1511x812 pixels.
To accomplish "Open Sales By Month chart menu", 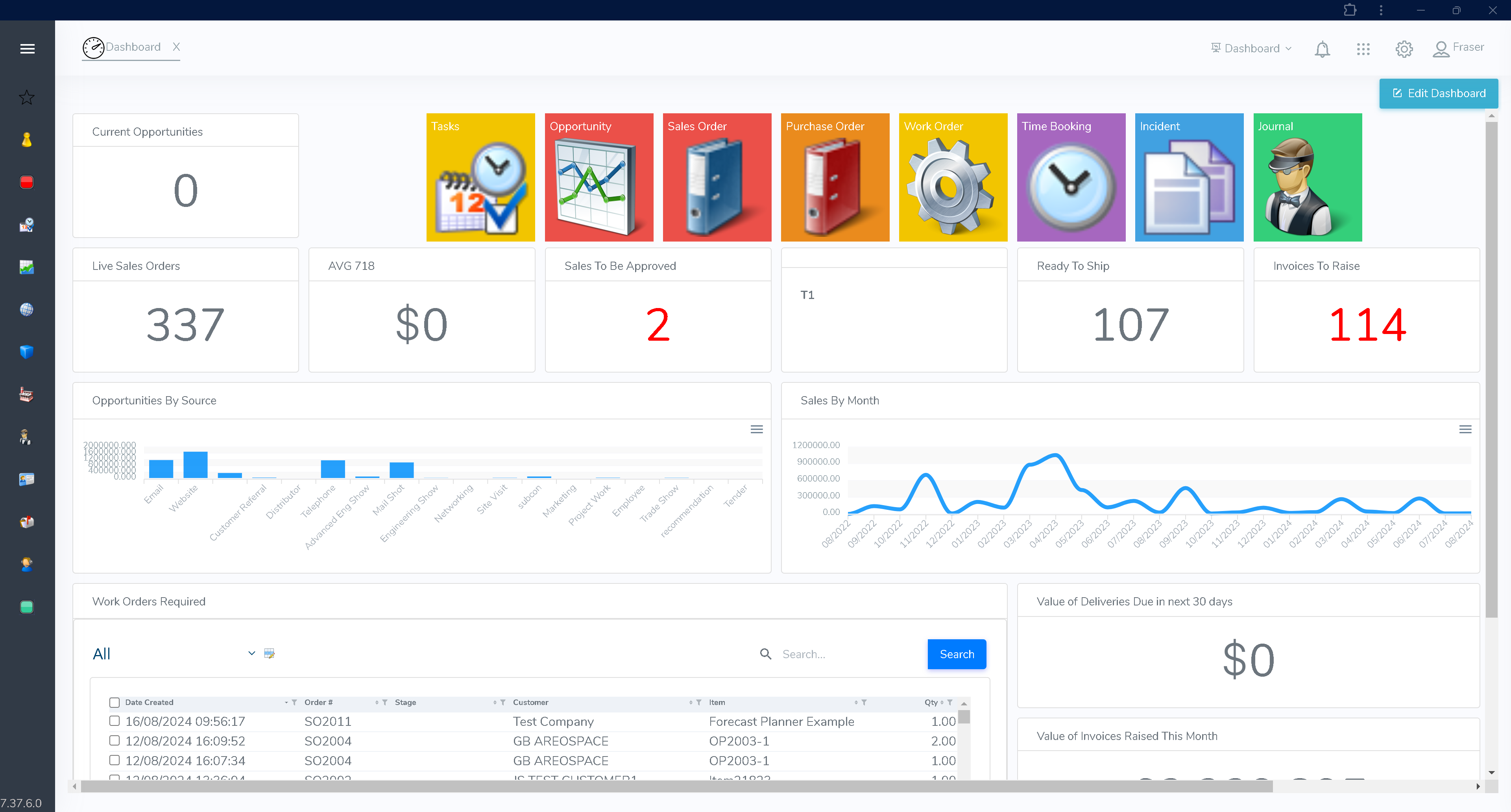I will tap(1465, 430).
